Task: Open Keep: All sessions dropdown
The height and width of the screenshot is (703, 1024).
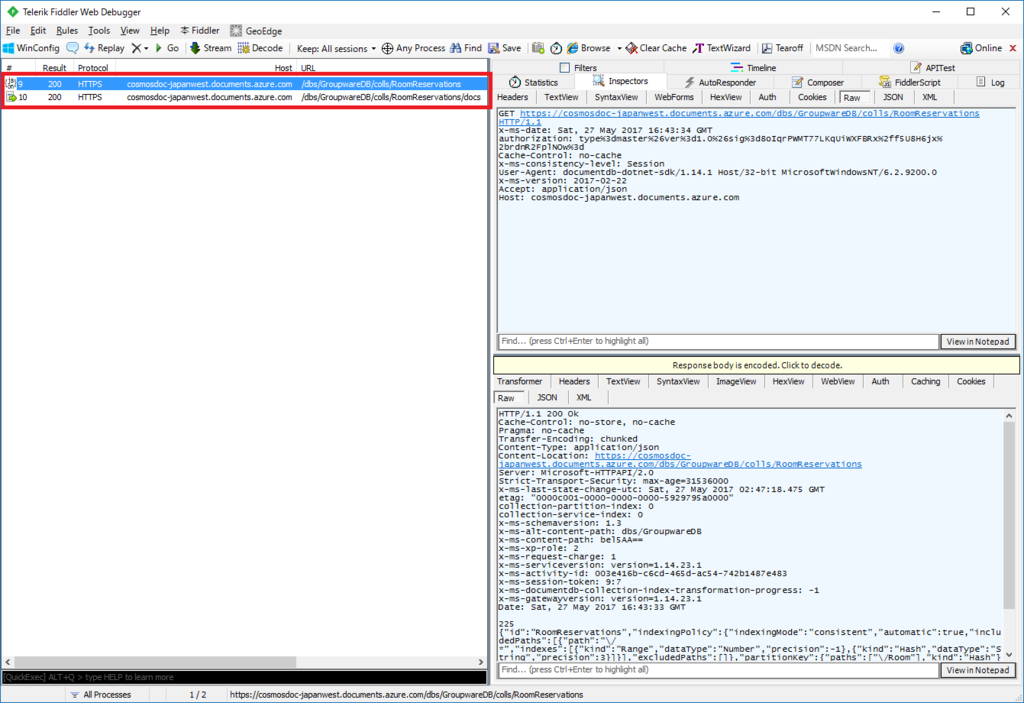Action: point(336,48)
